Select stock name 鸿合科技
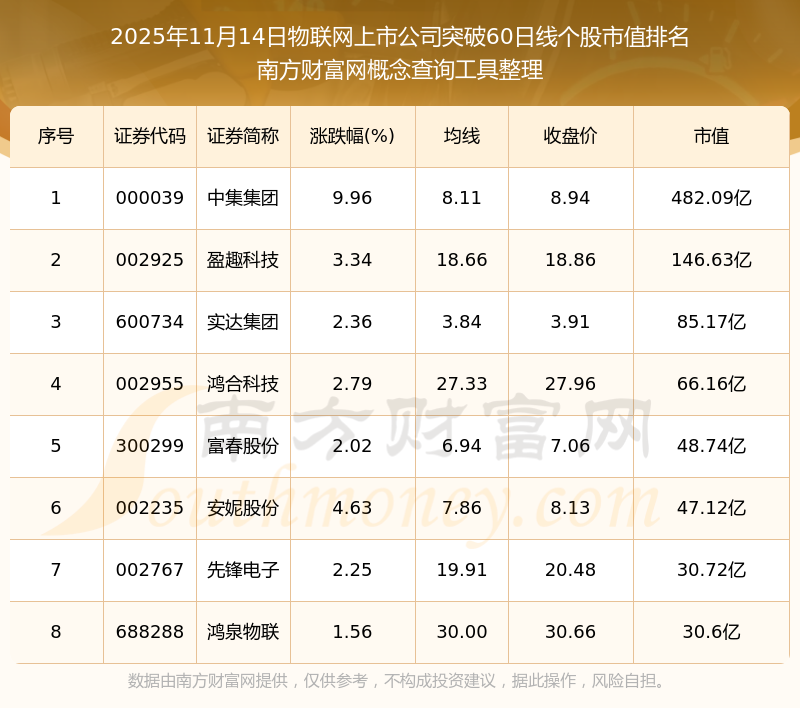Screen dimensions: 800x708 pyautogui.click(x=243, y=384)
